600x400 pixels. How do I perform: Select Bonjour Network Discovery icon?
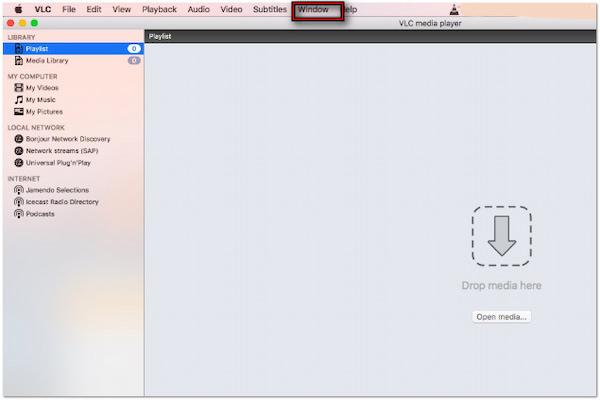pyautogui.click(x=18, y=139)
